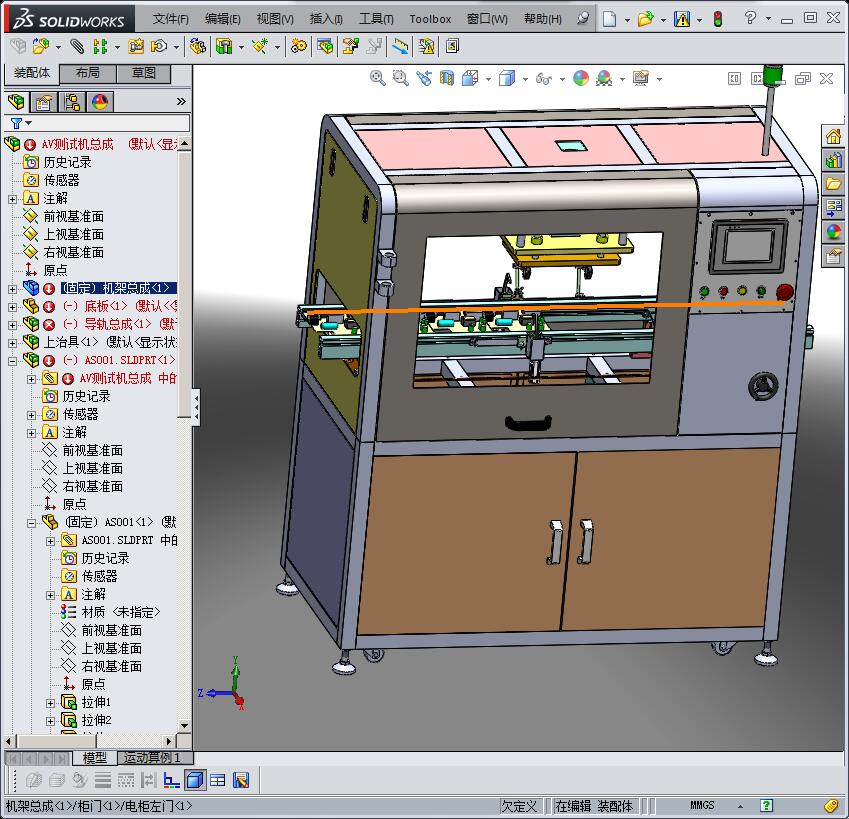The image size is (849, 819).
Task: Select the measure tool on the top toolbar
Action: pos(401,47)
